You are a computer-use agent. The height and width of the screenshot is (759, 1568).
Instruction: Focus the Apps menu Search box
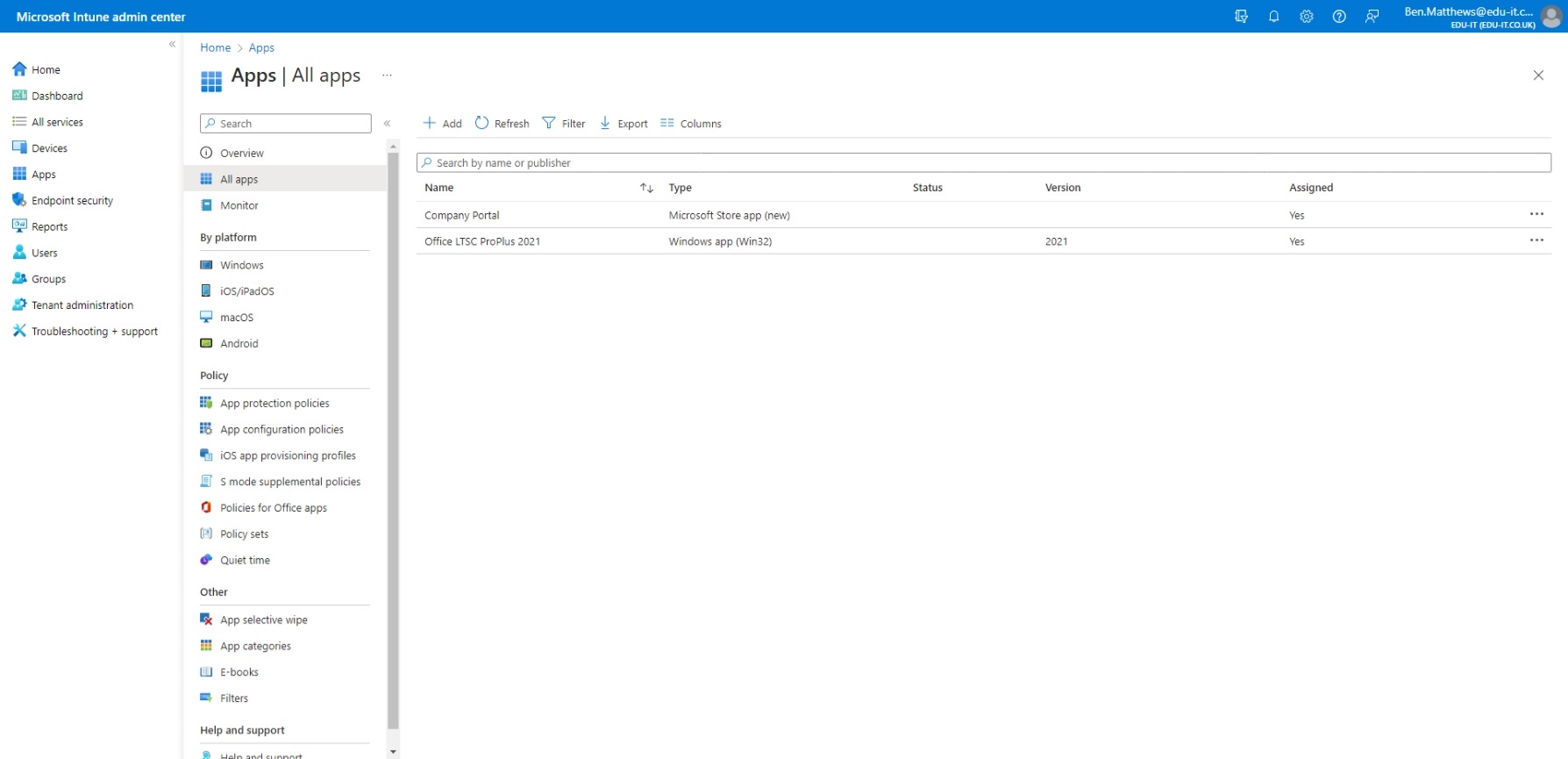pyautogui.click(x=285, y=124)
